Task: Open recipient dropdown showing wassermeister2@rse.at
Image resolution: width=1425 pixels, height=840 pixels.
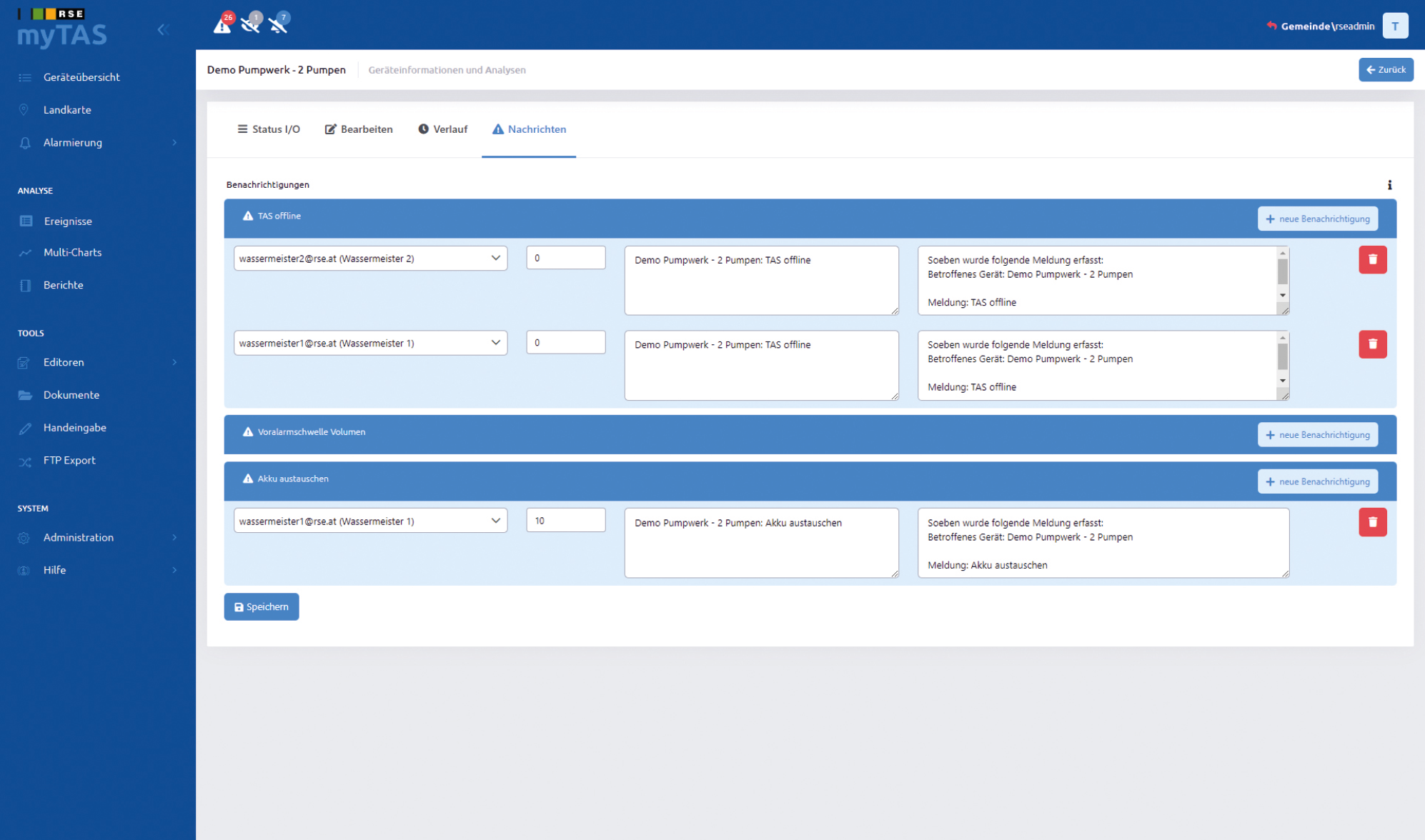Action: [x=370, y=259]
